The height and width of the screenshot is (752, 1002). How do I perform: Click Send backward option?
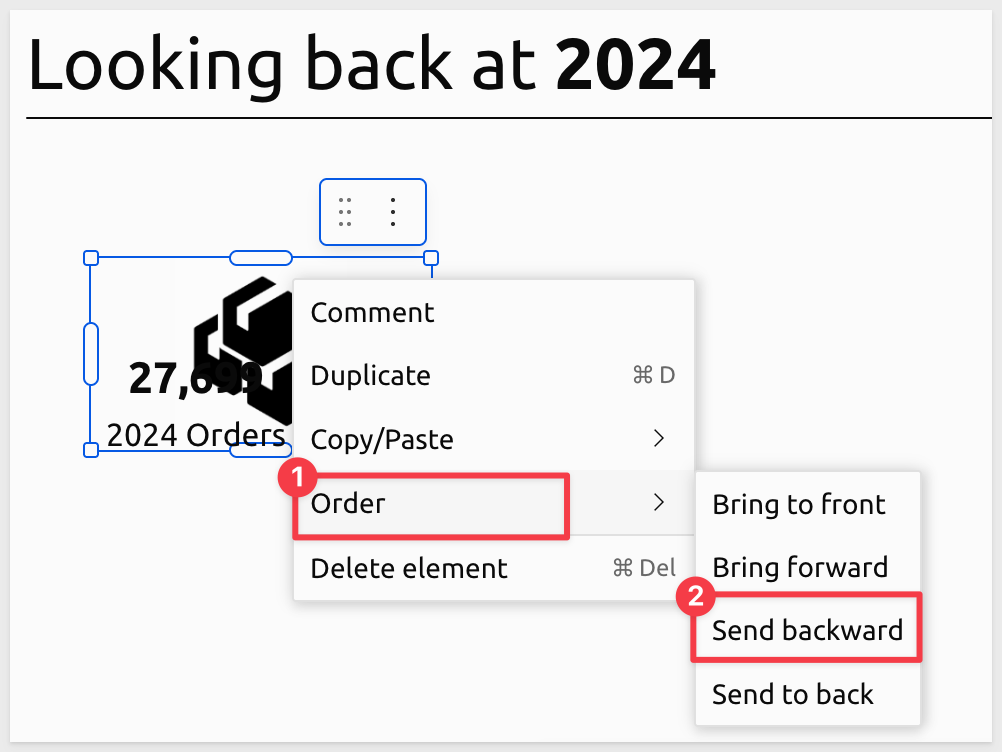[x=807, y=631]
